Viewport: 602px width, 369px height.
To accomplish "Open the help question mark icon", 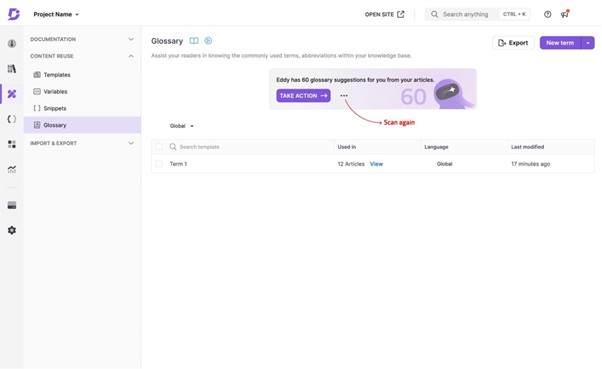I will pos(547,14).
